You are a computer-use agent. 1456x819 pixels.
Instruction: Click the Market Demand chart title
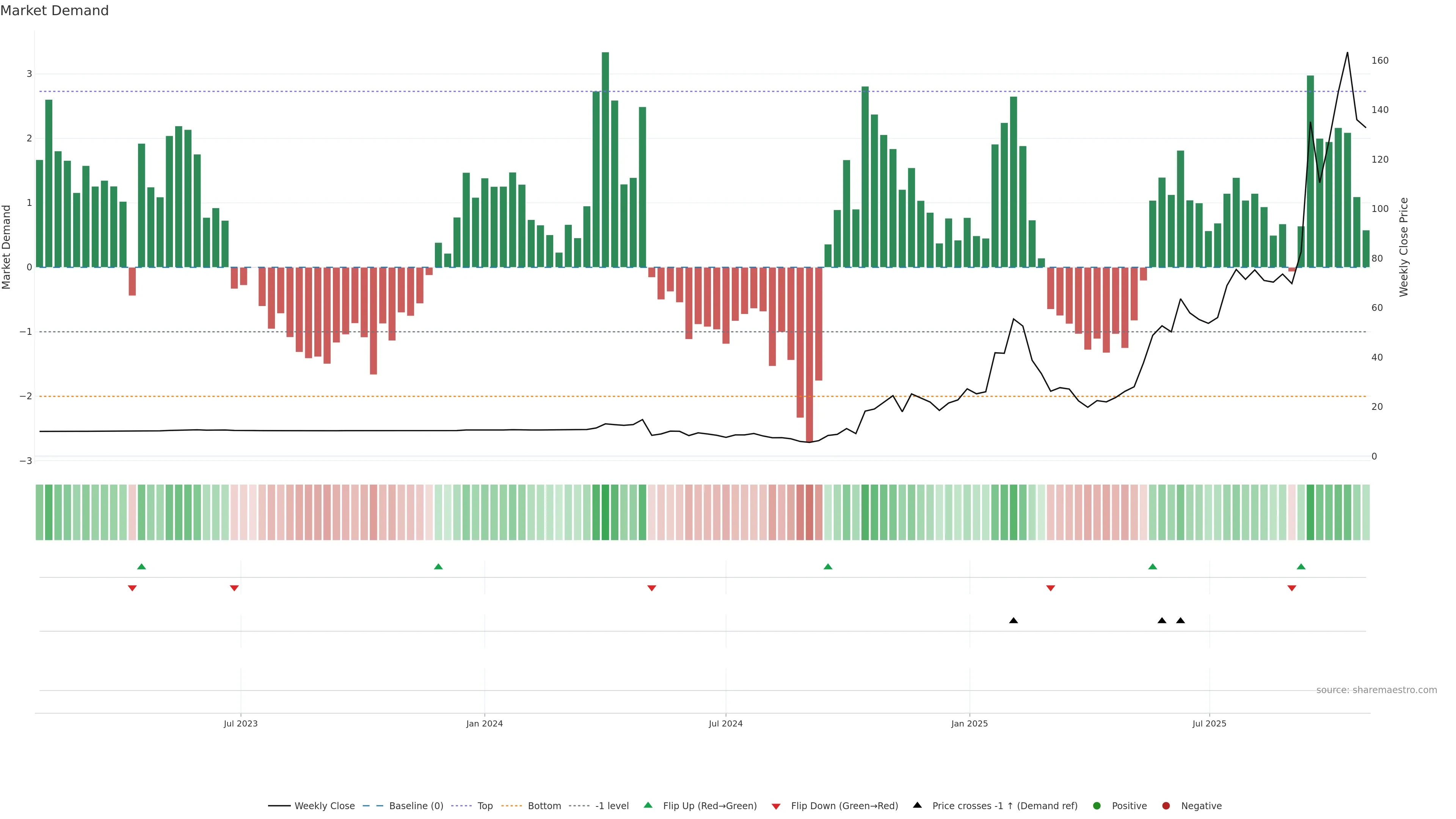tap(54, 11)
